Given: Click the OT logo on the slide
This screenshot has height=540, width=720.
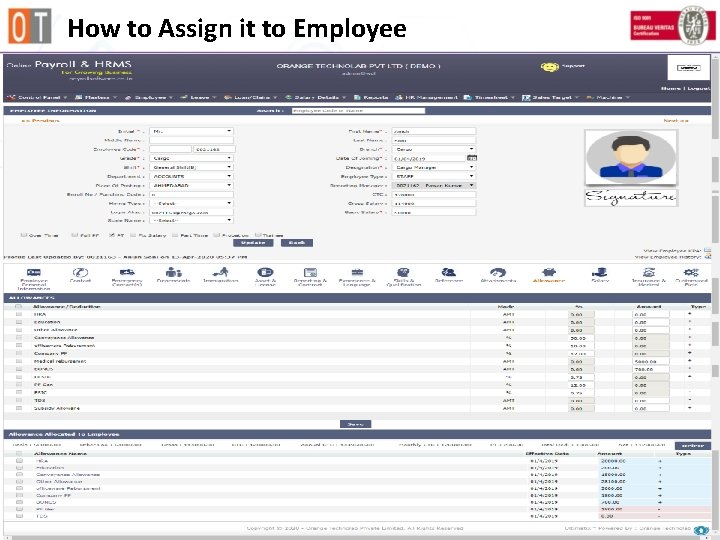Looking at the screenshot, I should (x=30, y=26).
